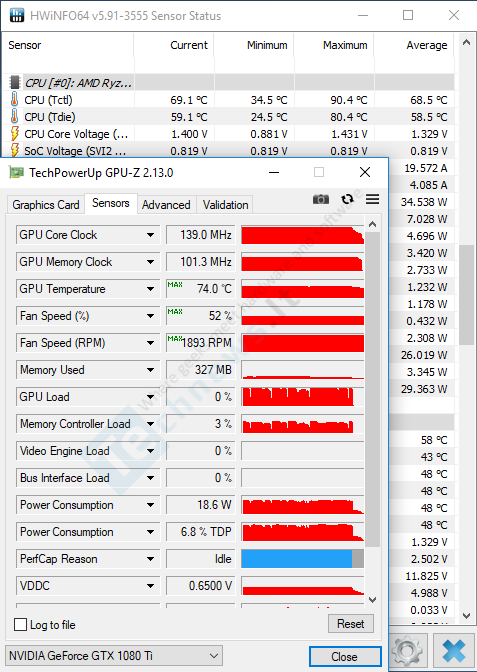Open the GPU Core Clock dropdown
The image size is (477, 672).
click(x=150, y=235)
